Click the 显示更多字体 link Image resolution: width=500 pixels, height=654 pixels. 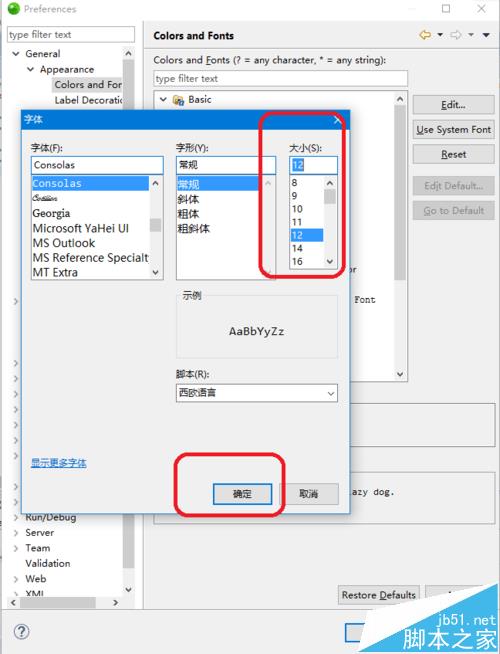click(x=59, y=463)
